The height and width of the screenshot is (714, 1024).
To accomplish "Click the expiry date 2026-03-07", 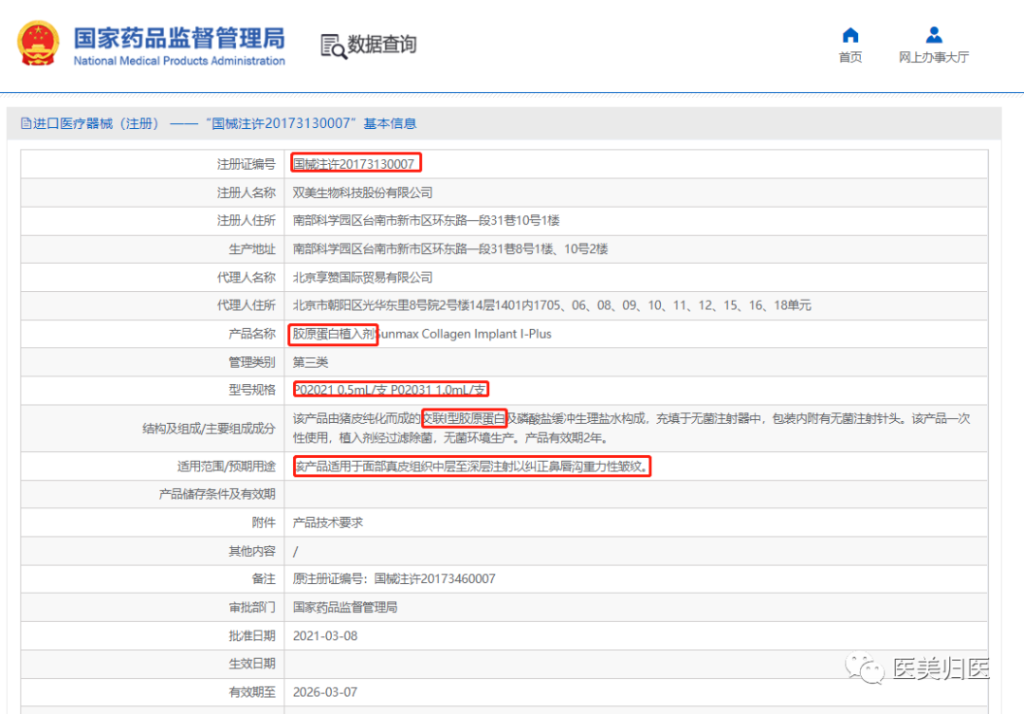I will click(325, 692).
